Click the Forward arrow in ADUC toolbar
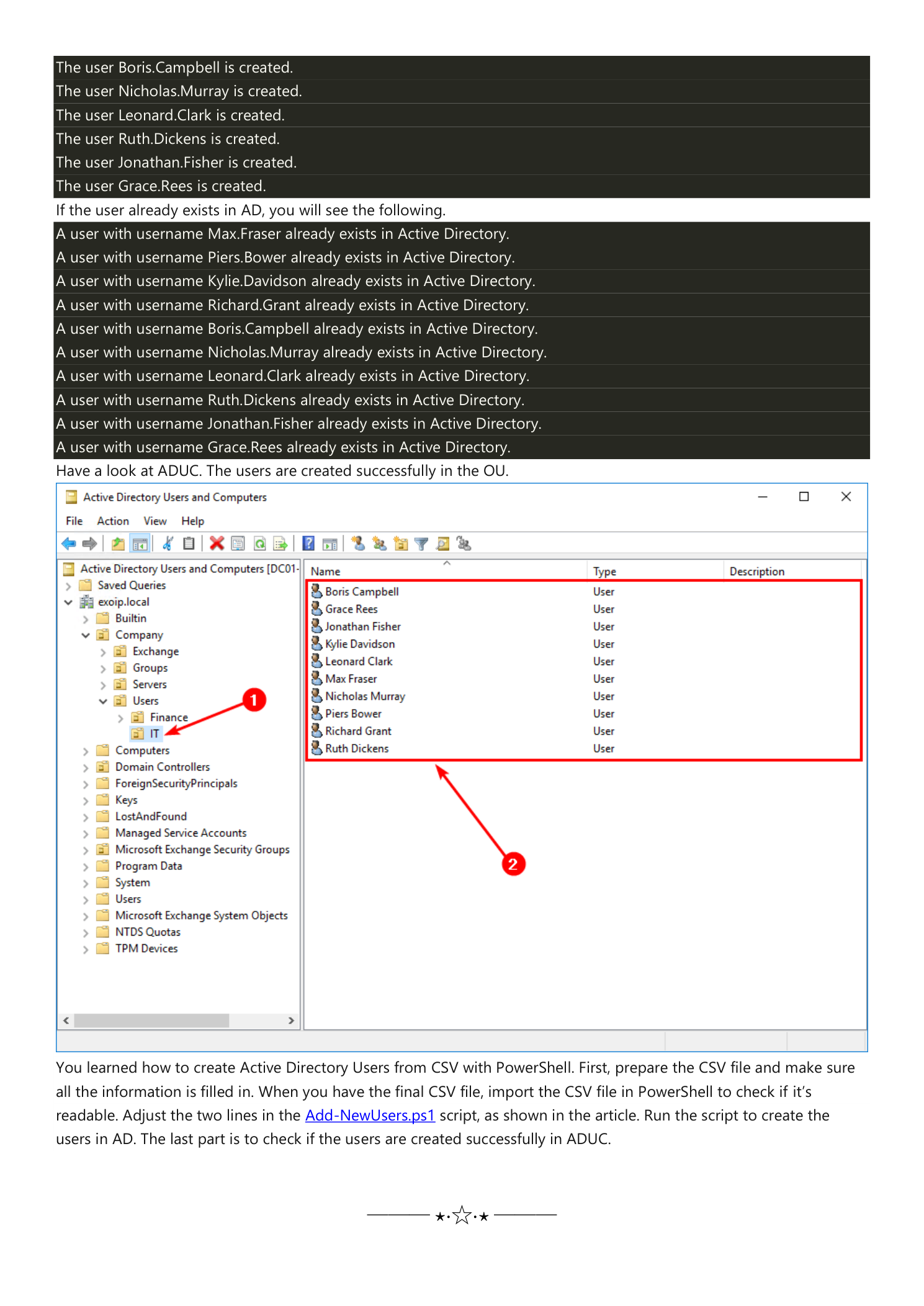924x1306 pixels. (90, 544)
